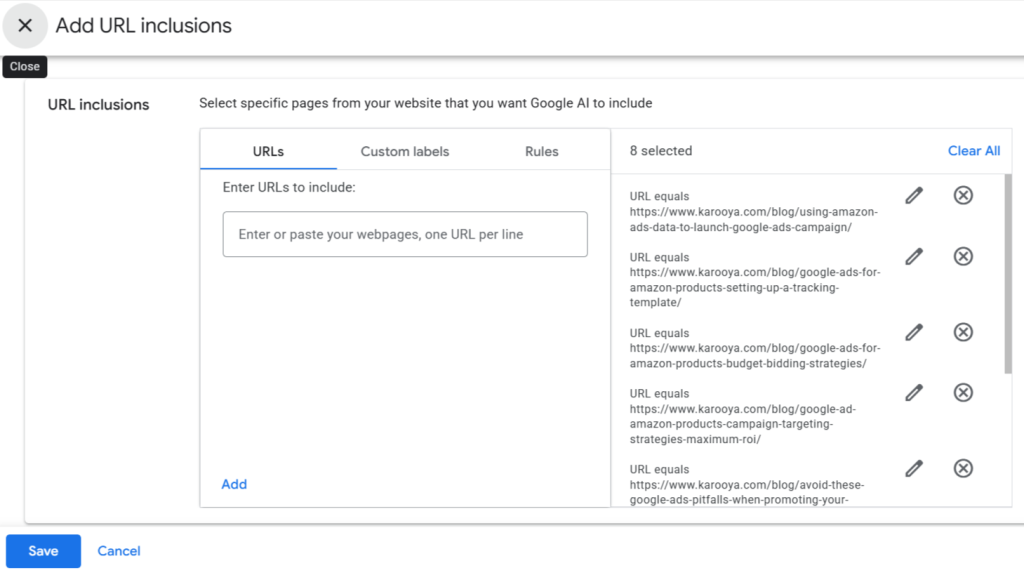Viewport: 1024px width, 575px height.
Task: Open the Rules tab
Action: tap(542, 151)
